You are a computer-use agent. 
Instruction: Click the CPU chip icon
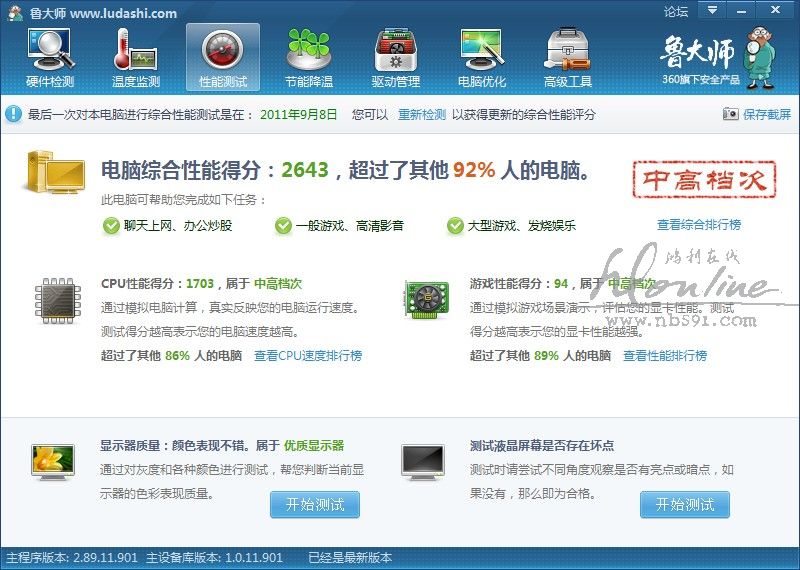58,301
